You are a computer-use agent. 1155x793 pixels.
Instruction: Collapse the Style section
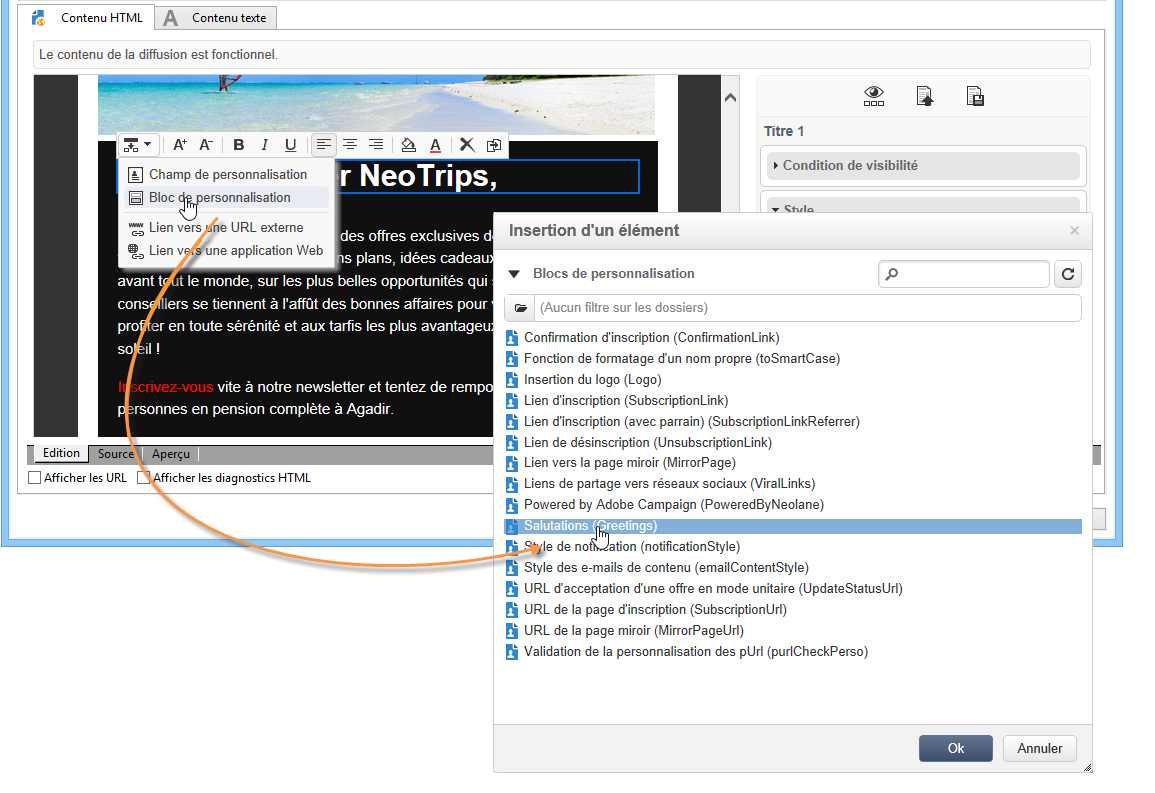pos(924,206)
